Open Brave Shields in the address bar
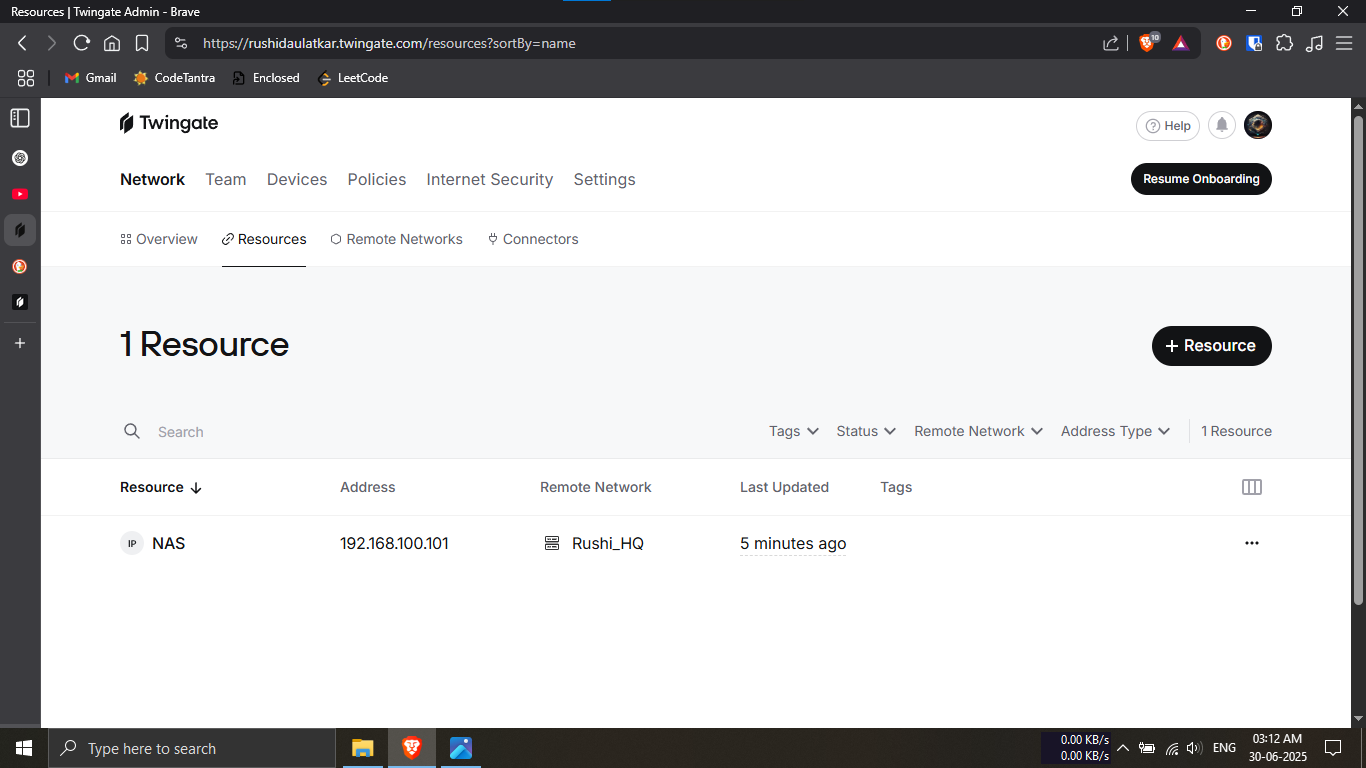The width and height of the screenshot is (1366, 768). click(1148, 43)
